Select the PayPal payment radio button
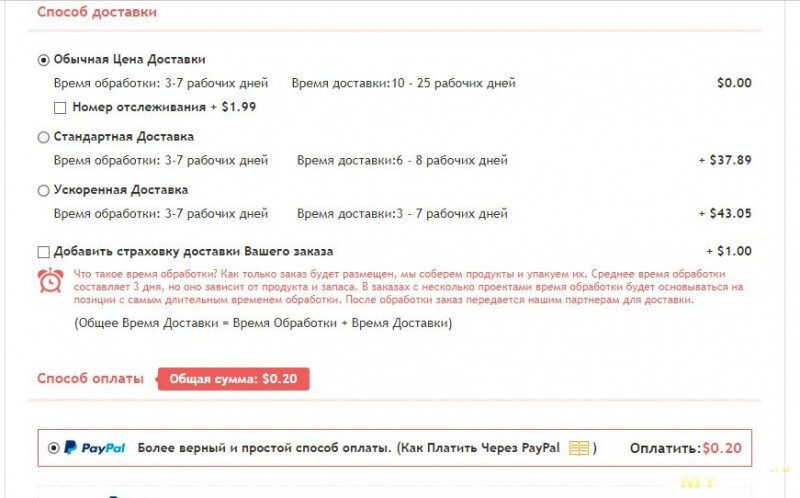 [54, 448]
